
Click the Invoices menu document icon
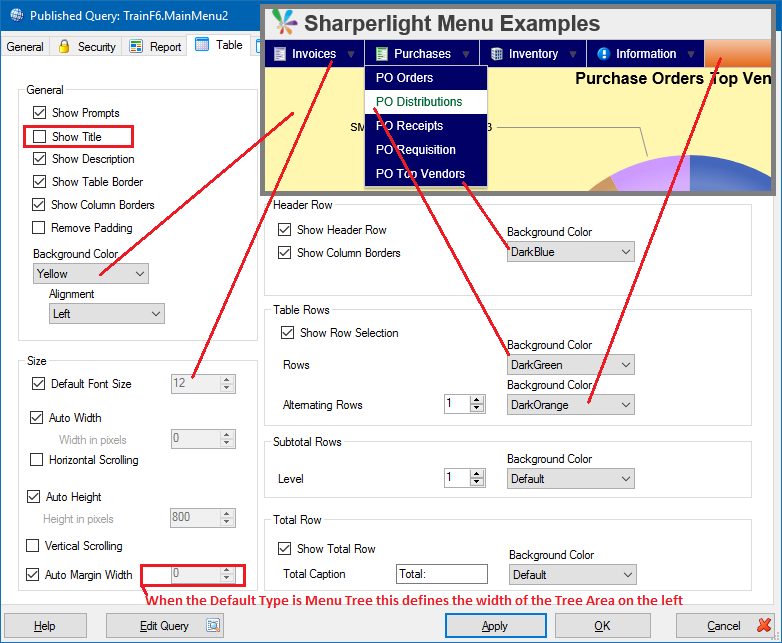[280, 54]
